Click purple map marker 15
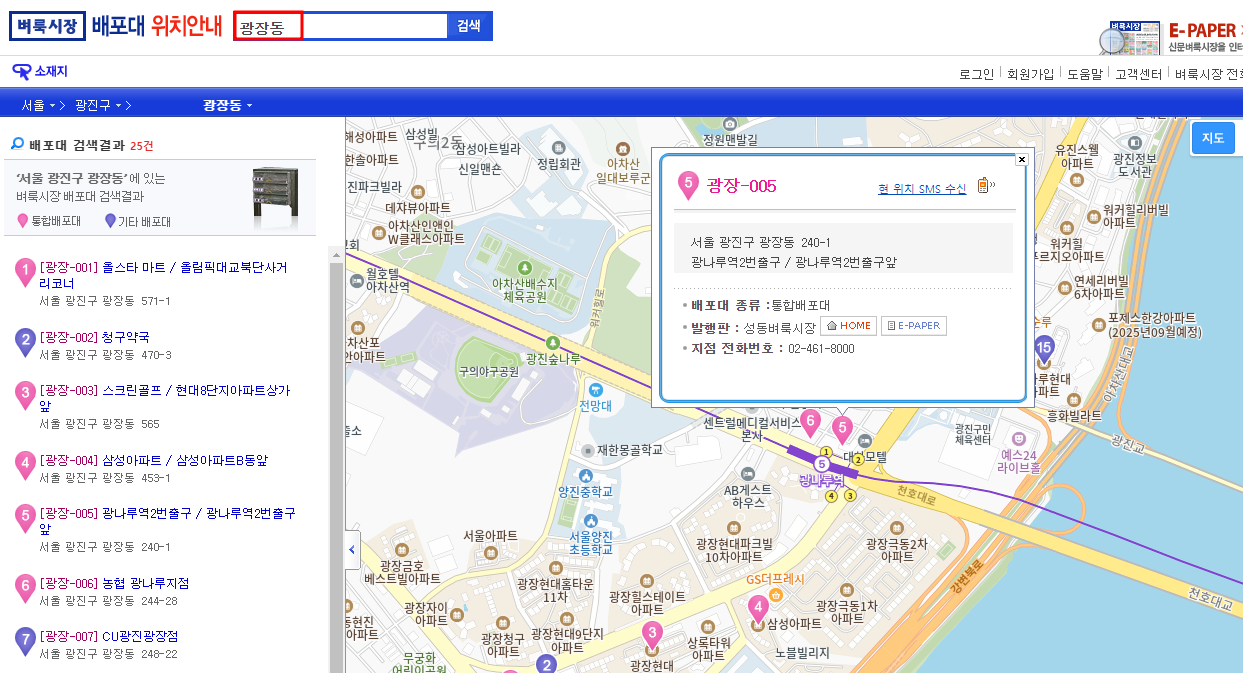 pyautogui.click(x=1045, y=344)
